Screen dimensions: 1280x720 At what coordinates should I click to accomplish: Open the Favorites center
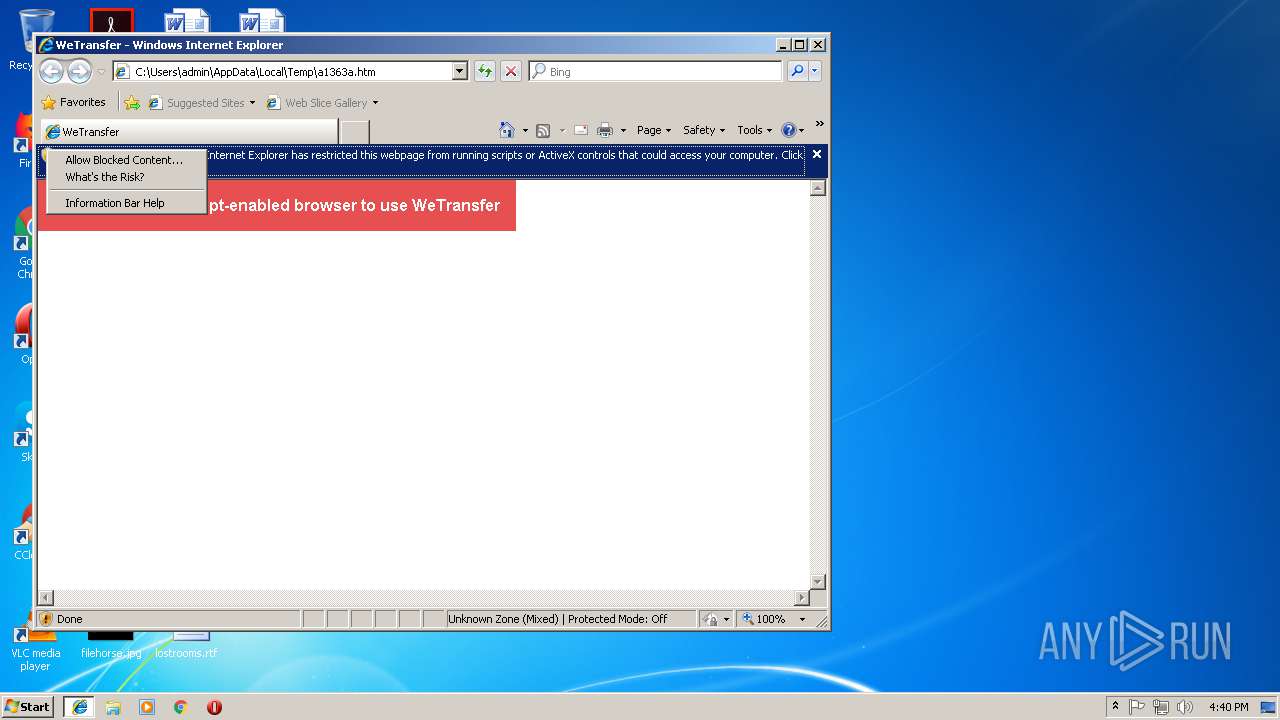click(x=73, y=102)
